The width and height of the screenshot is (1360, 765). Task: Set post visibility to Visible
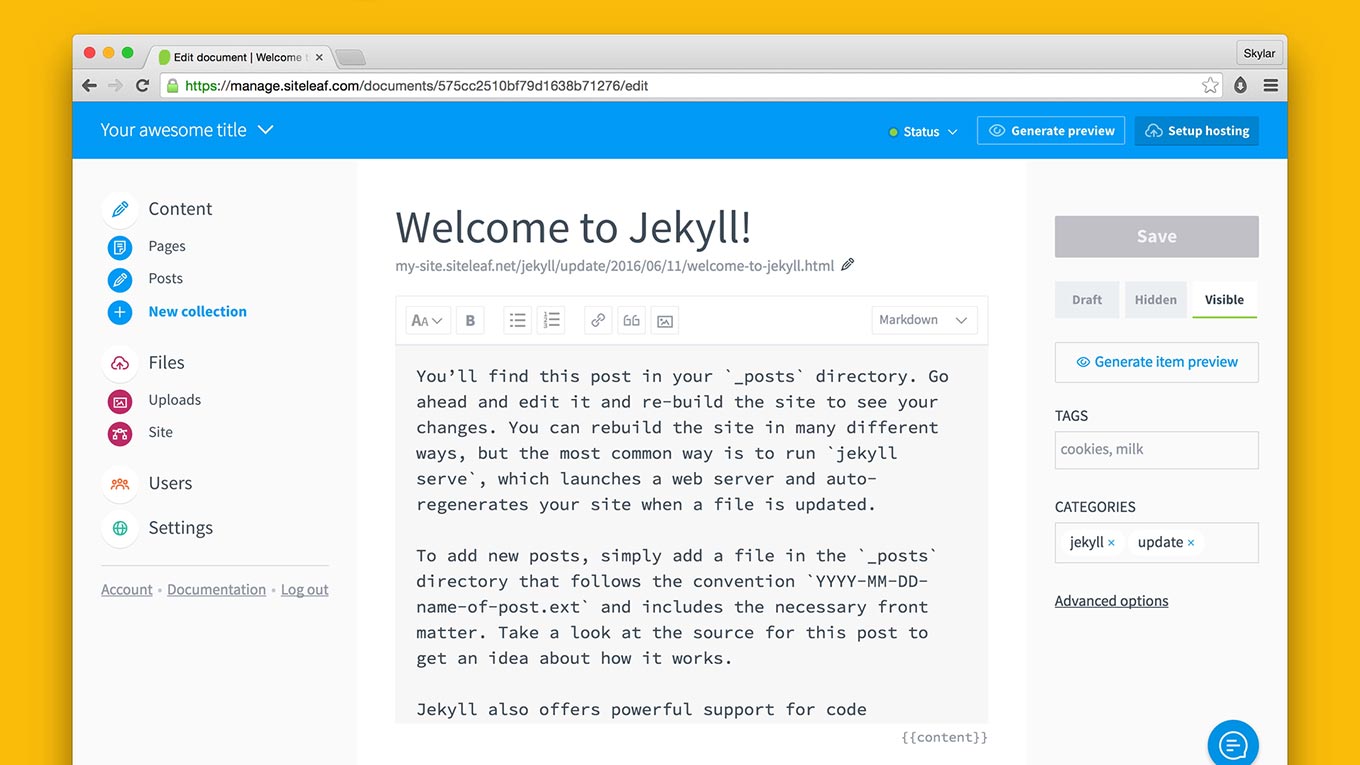[1225, 300]
